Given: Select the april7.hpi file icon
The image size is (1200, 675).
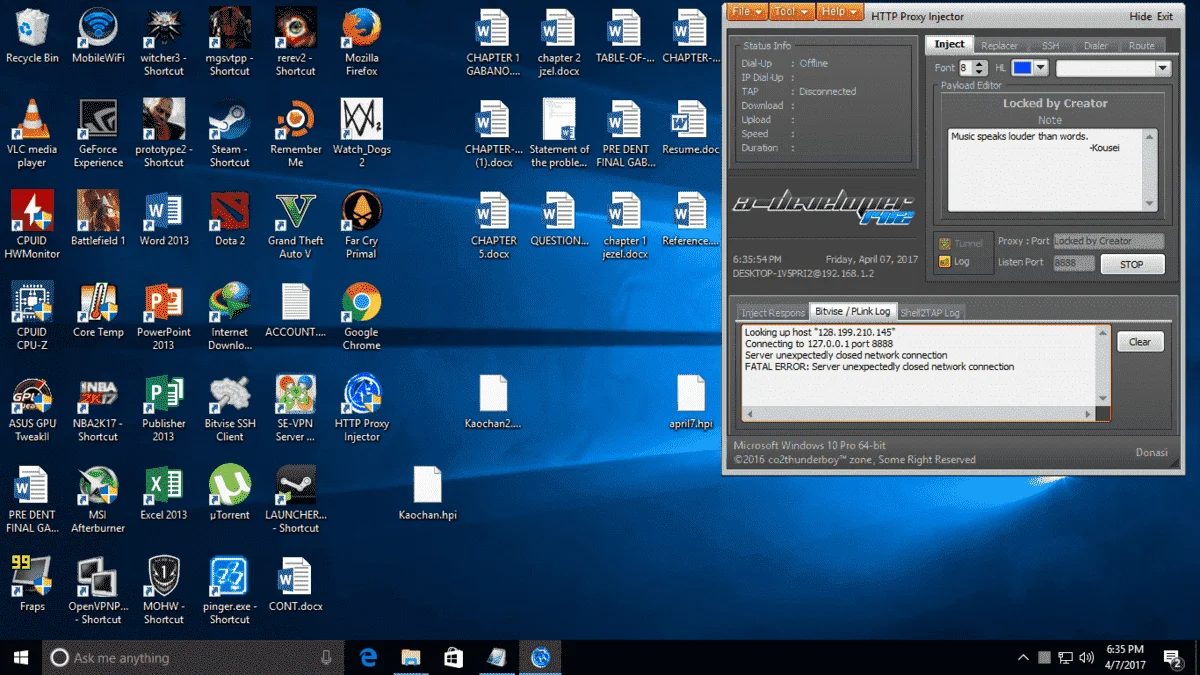Looking at the screenshot, I should coord(691,402).
